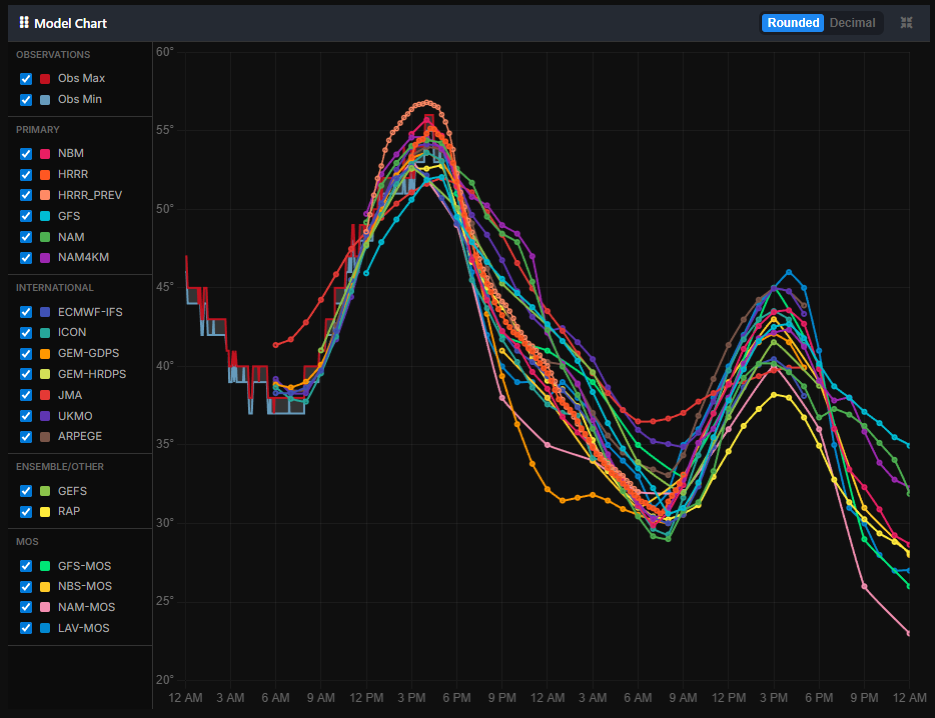Click the HRRR_PREV peak data point
The width and height of the screenshot is (935, 718).
click(427, 102)
